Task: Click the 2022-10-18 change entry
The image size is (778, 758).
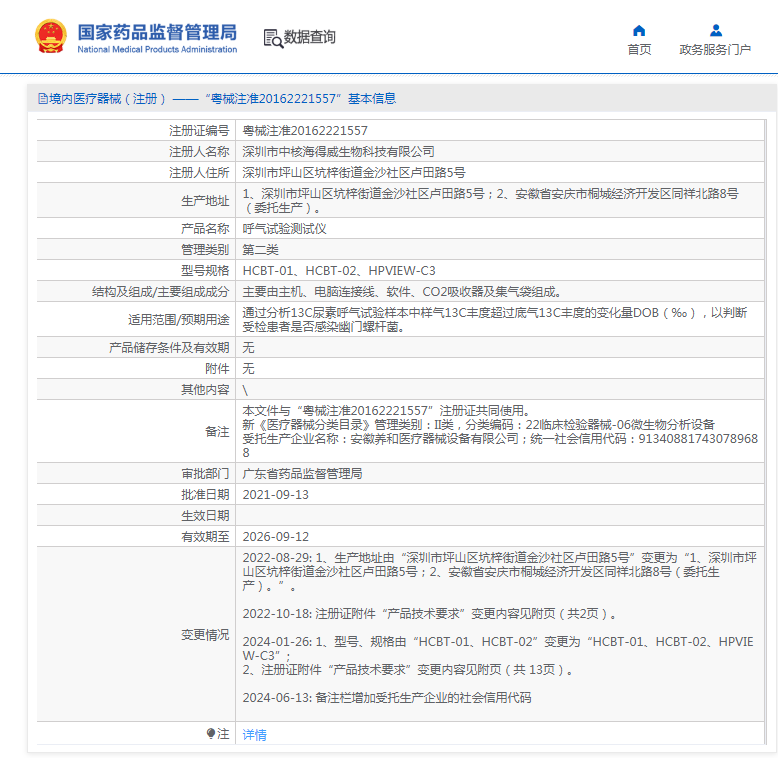Action: (x=429, y=614)
